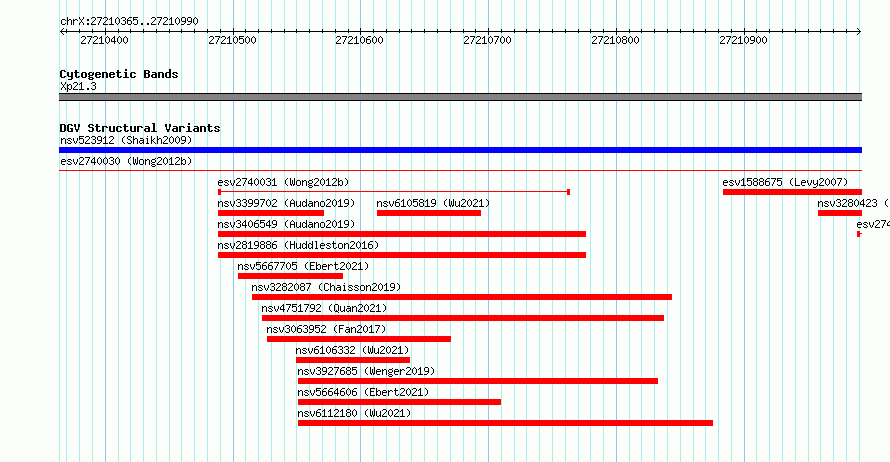Screen dimensions: 890x462
Task: Click the red nsv6106332 variant bar
Action: coord(352,360)
